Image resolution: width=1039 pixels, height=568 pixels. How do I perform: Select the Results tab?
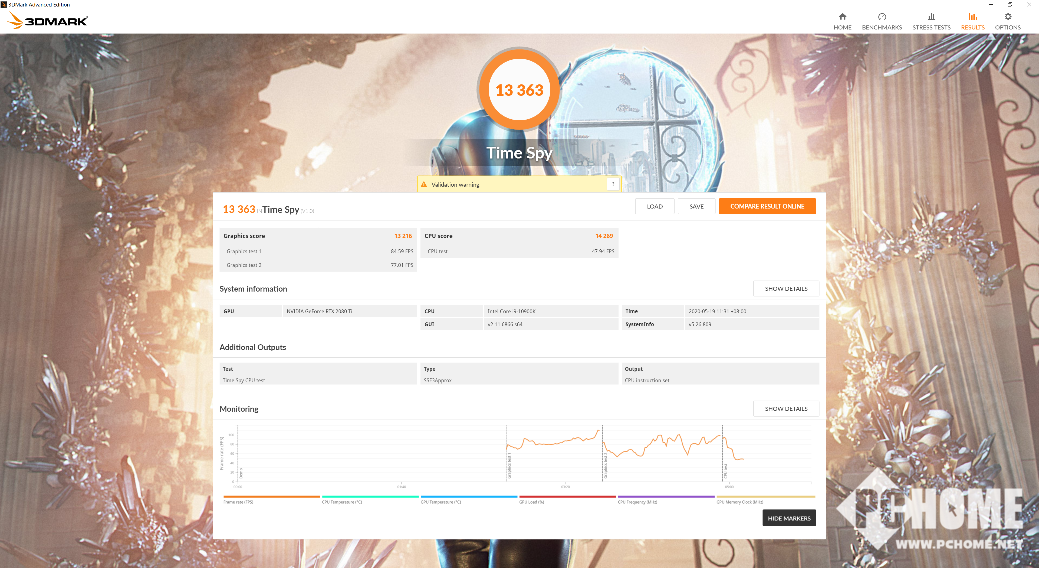[x=973, y=21]
